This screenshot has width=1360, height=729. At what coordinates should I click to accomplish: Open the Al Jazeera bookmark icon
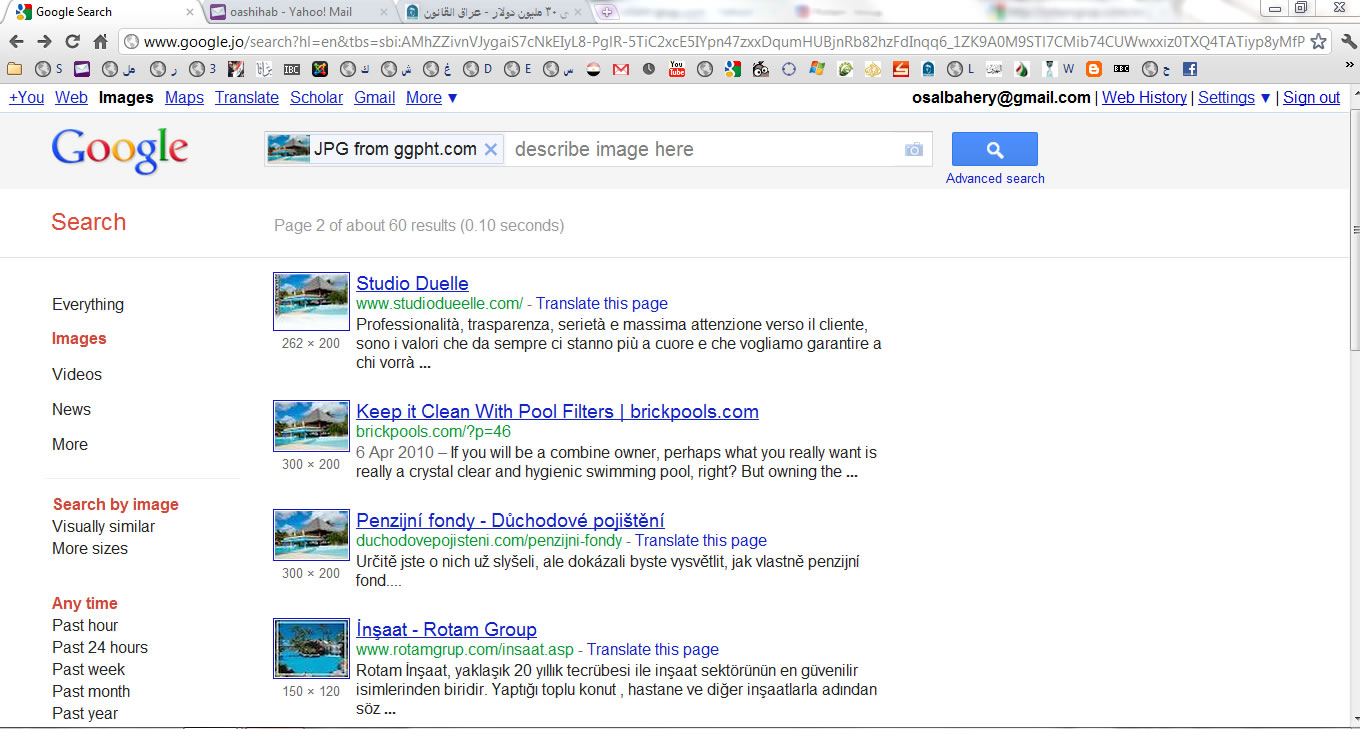(x=873, y=69)
